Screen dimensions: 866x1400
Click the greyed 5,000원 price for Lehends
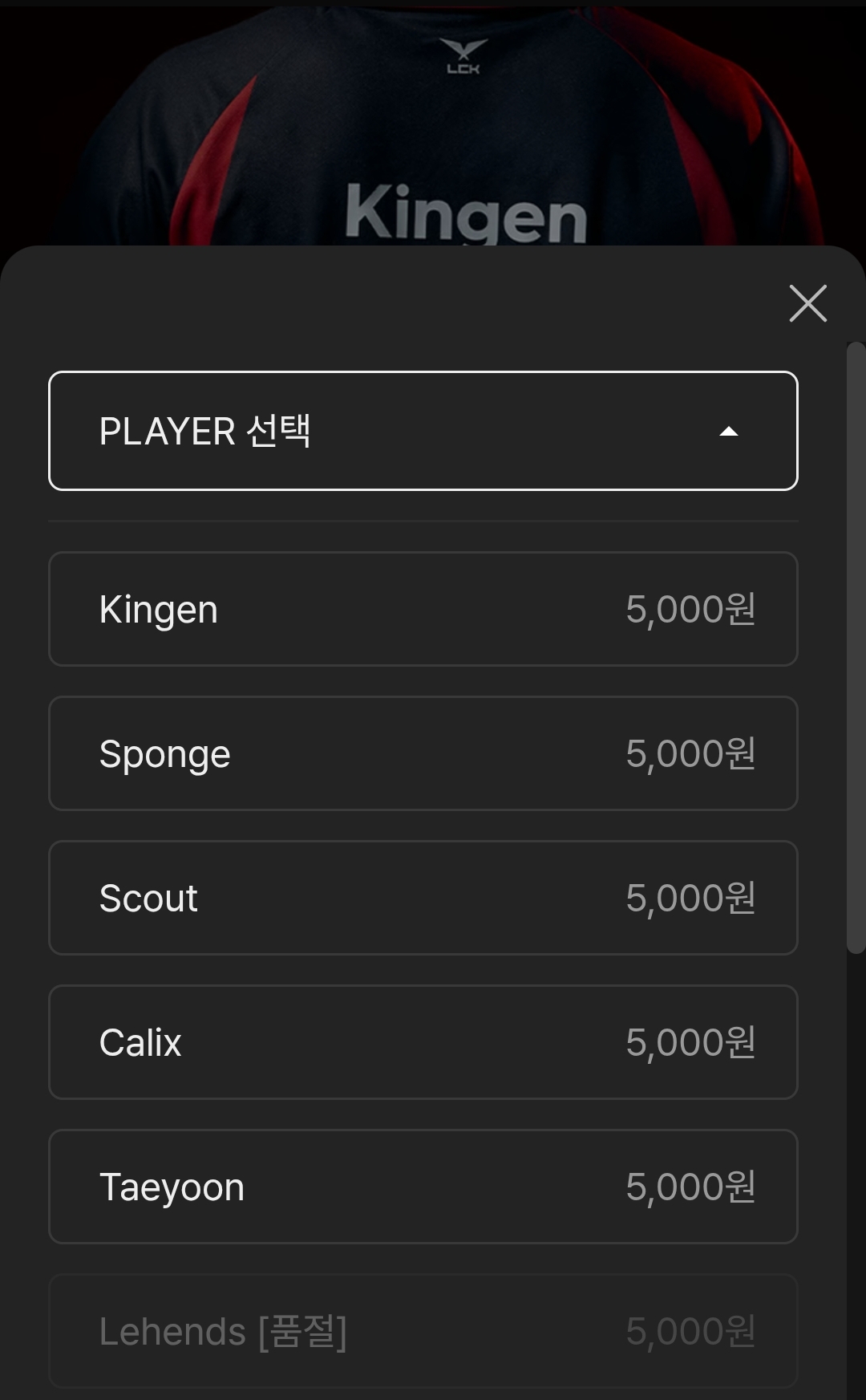pos(690,1332)
